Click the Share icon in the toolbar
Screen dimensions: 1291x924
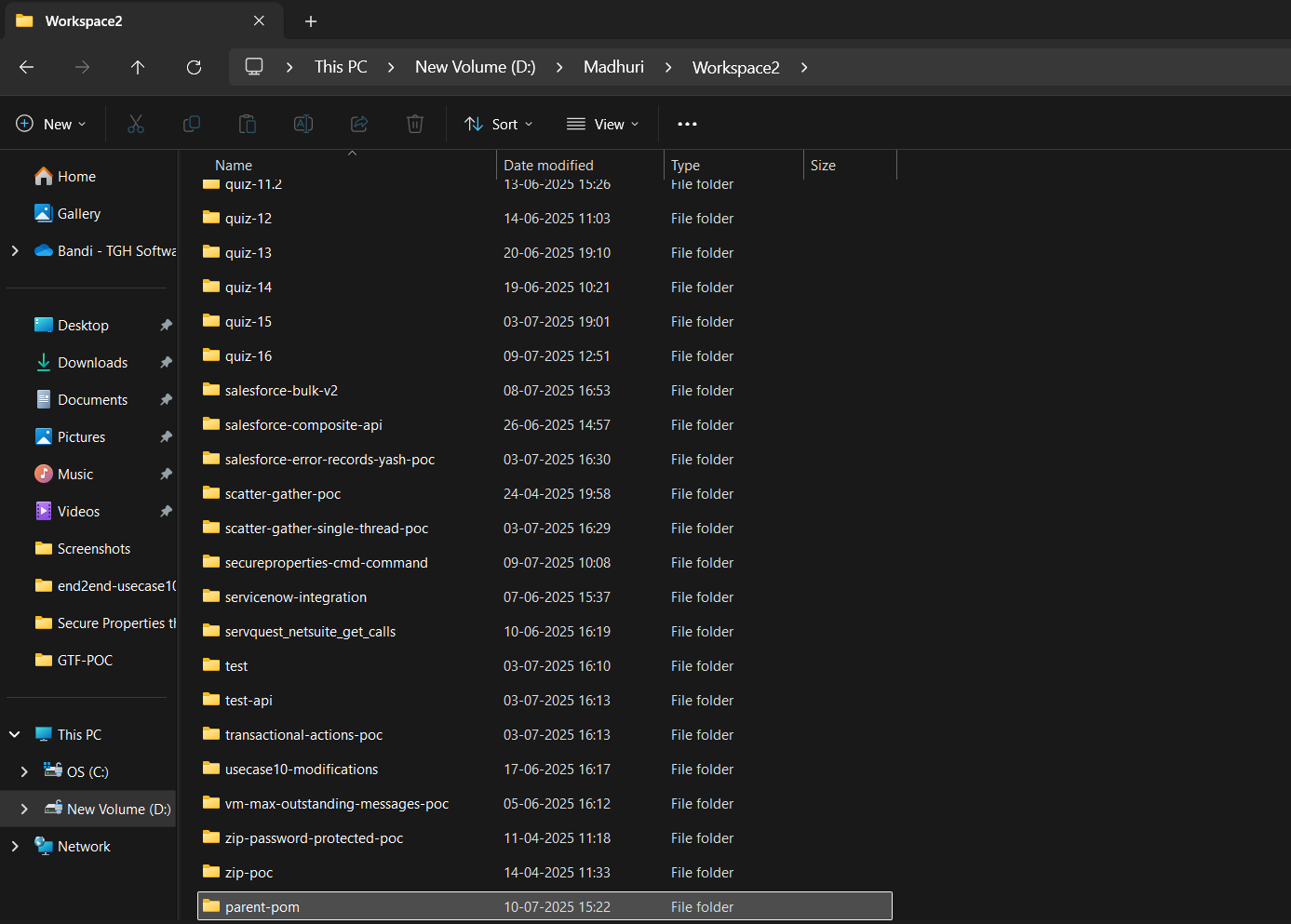coord(359,123)
